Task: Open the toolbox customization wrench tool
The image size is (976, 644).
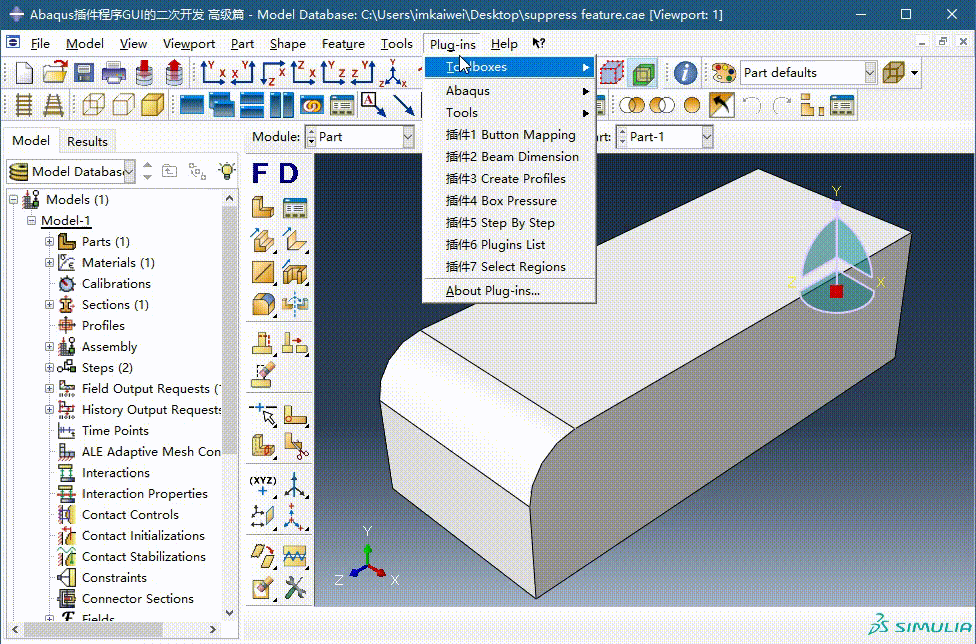Action: coord(297,589)
